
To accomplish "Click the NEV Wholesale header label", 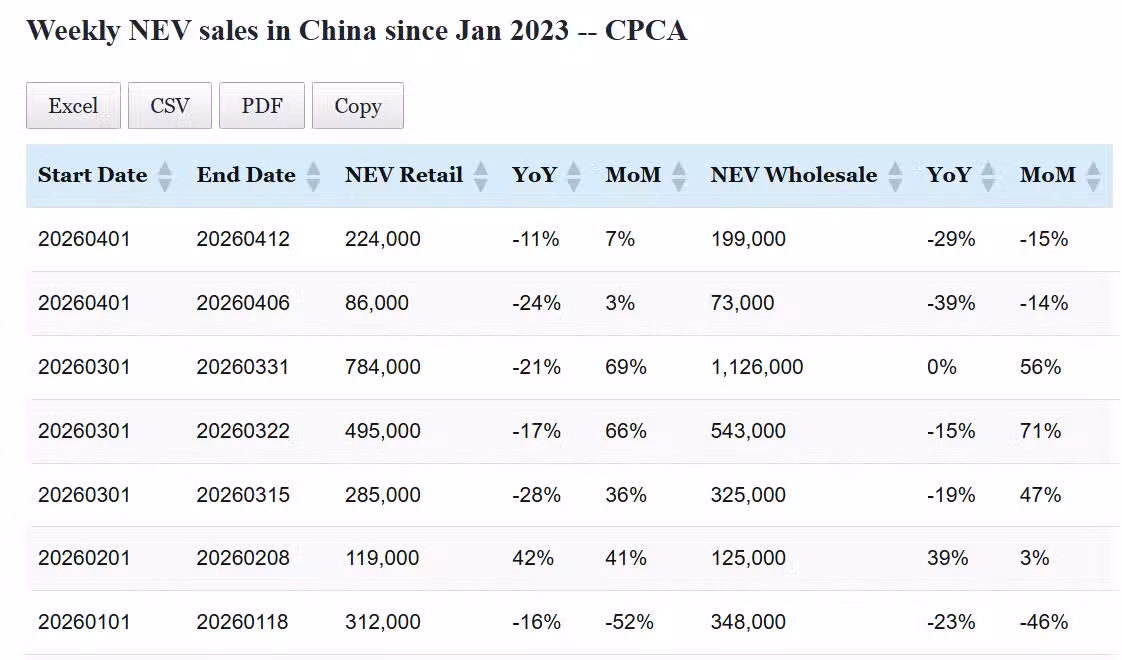I will (793, 175).
